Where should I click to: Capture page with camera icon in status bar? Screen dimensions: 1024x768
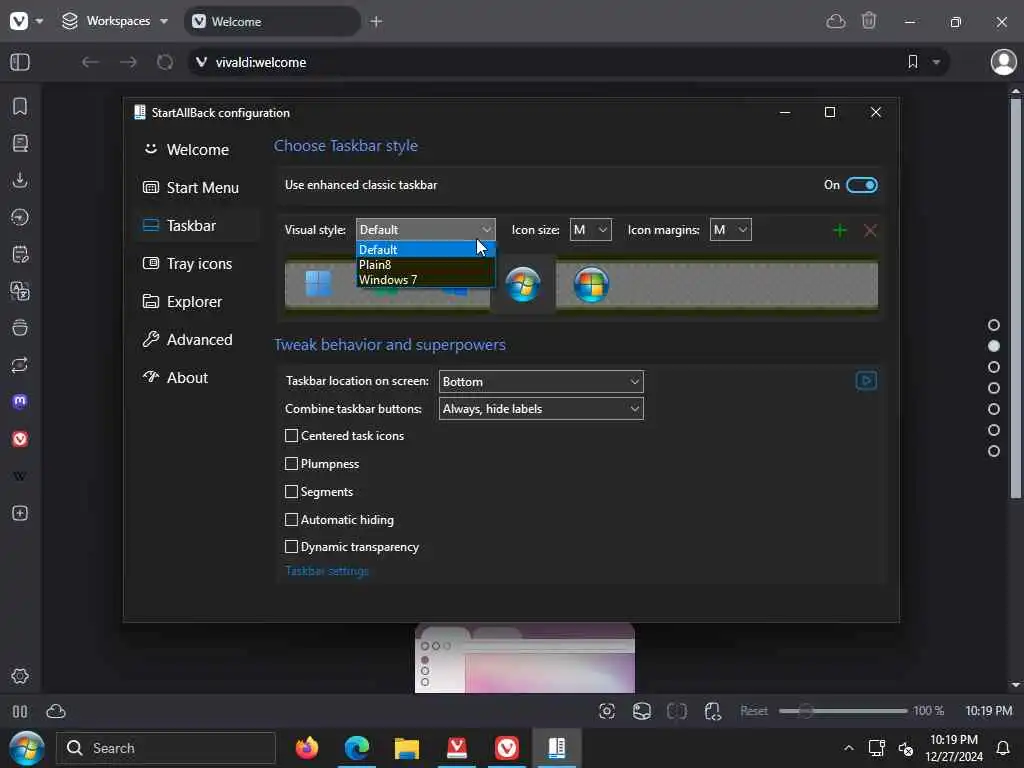607,711
